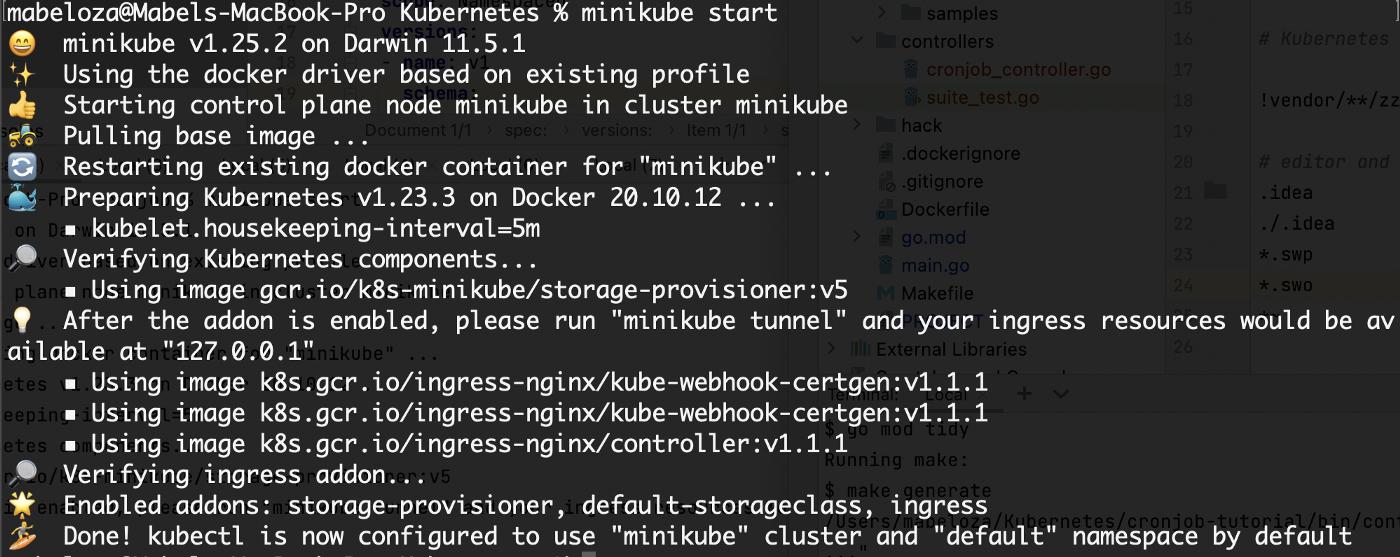1400x557 pixels.
Task: Click the Dockerfile icon in project tree
Action: tap(886, 210)
